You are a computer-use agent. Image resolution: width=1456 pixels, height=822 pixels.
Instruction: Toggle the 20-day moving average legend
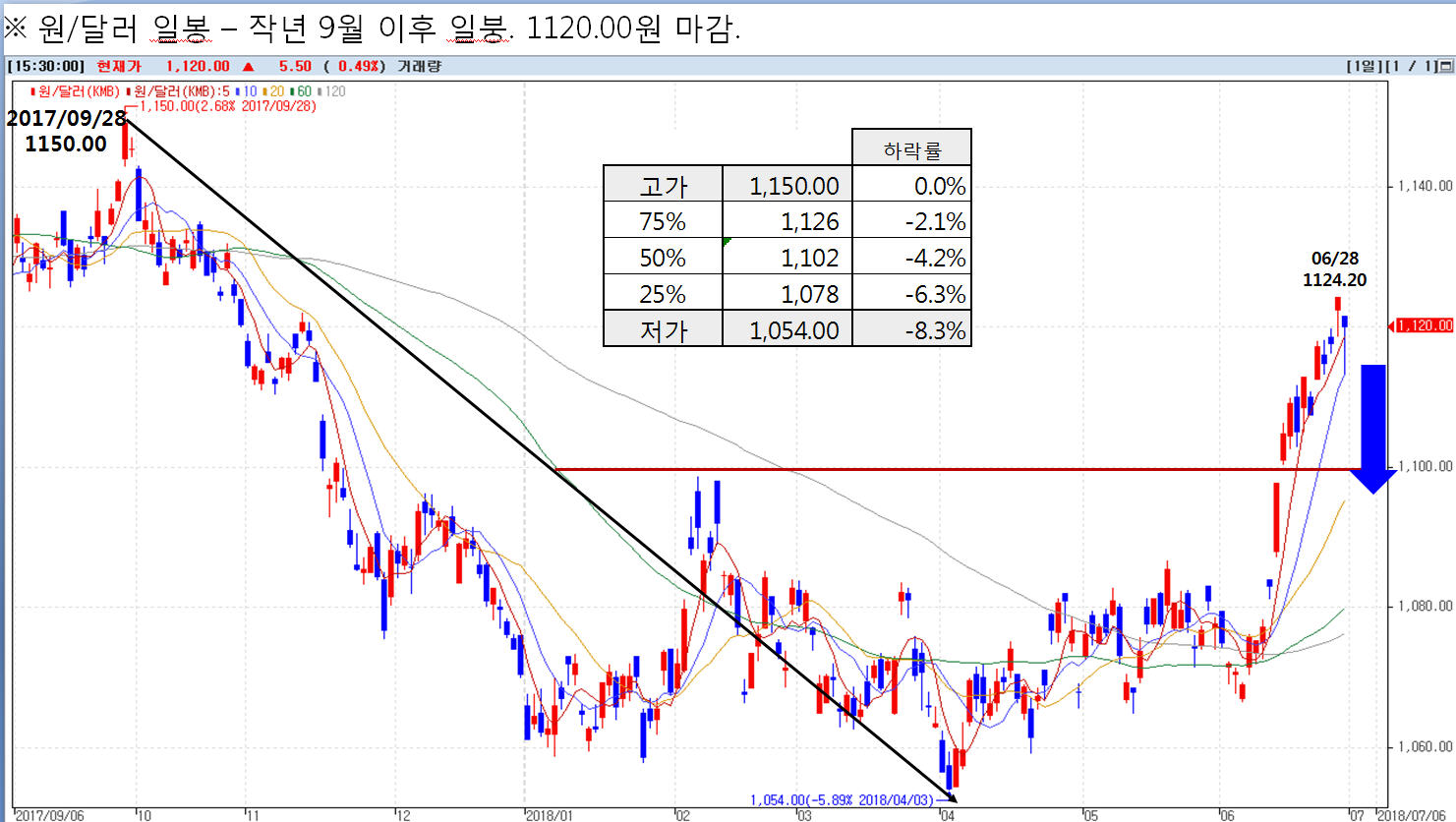(x=275, y=91)
